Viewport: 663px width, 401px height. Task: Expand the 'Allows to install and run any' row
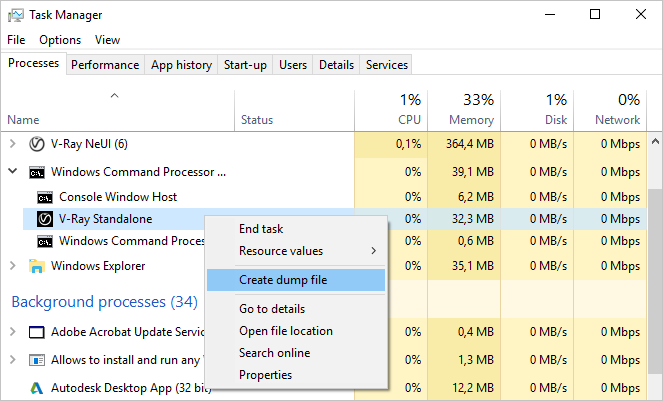tap(13, 360)
